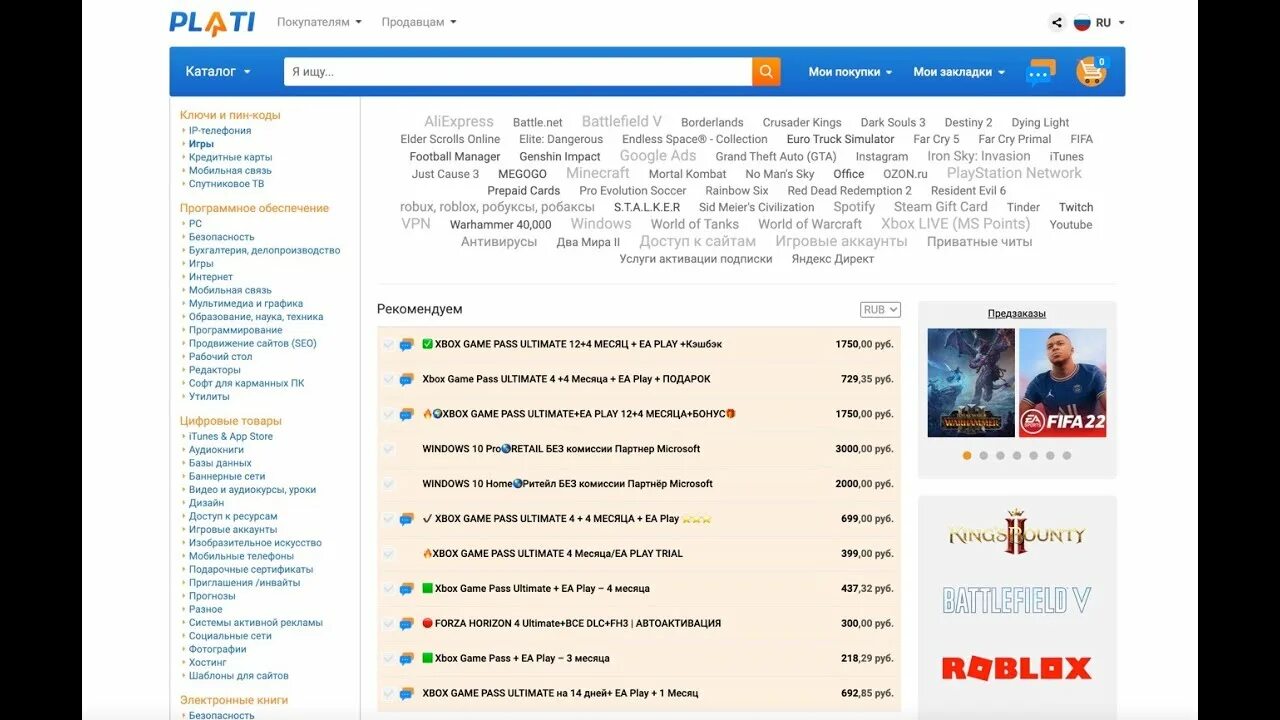Image resolution: width=1280 pixels, height=720 pixels.
Task: Open the RU language dropdown
Action: tap(1110, 22)
